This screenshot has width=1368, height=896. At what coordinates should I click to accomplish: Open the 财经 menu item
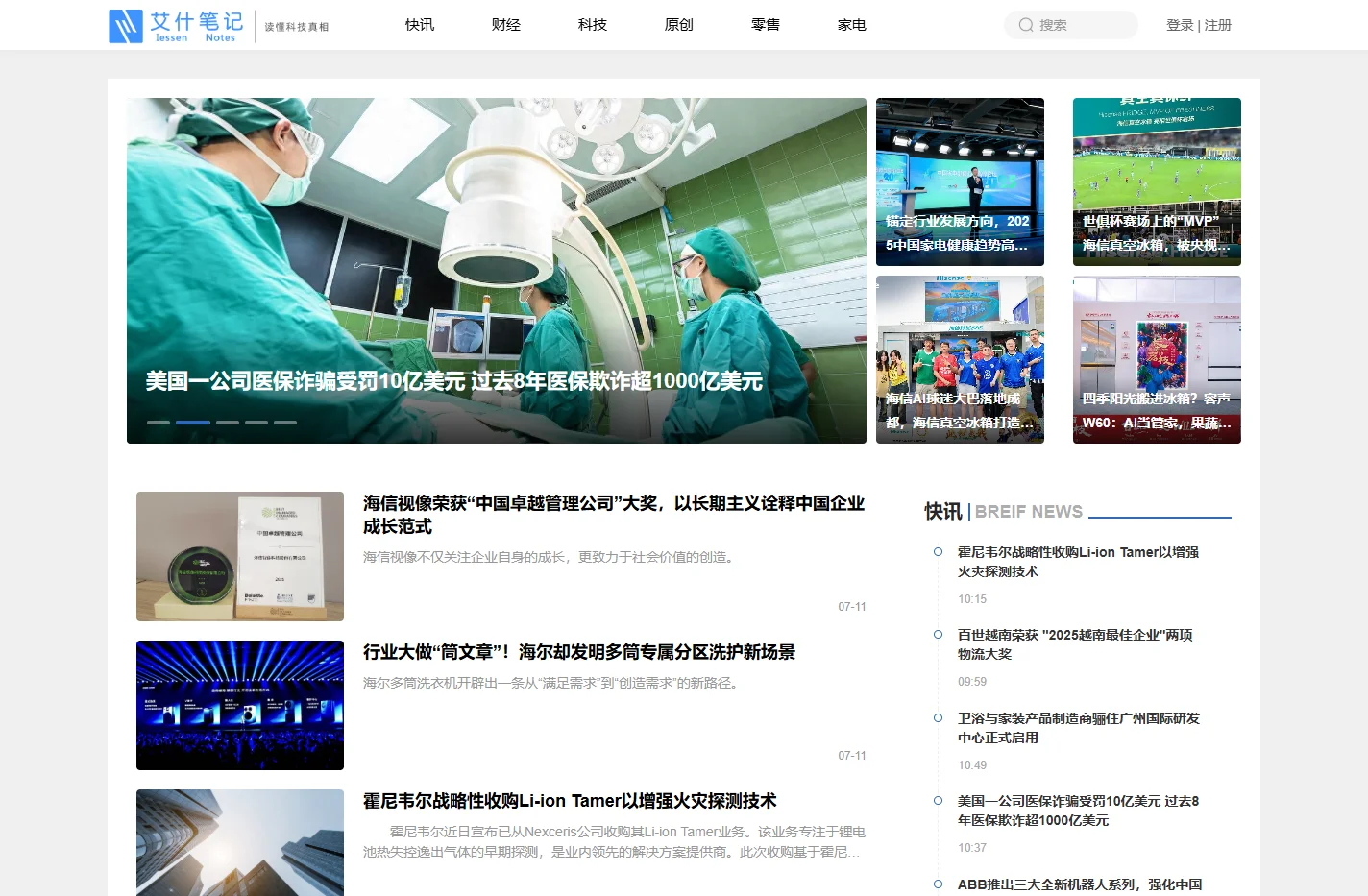[506, 25]
